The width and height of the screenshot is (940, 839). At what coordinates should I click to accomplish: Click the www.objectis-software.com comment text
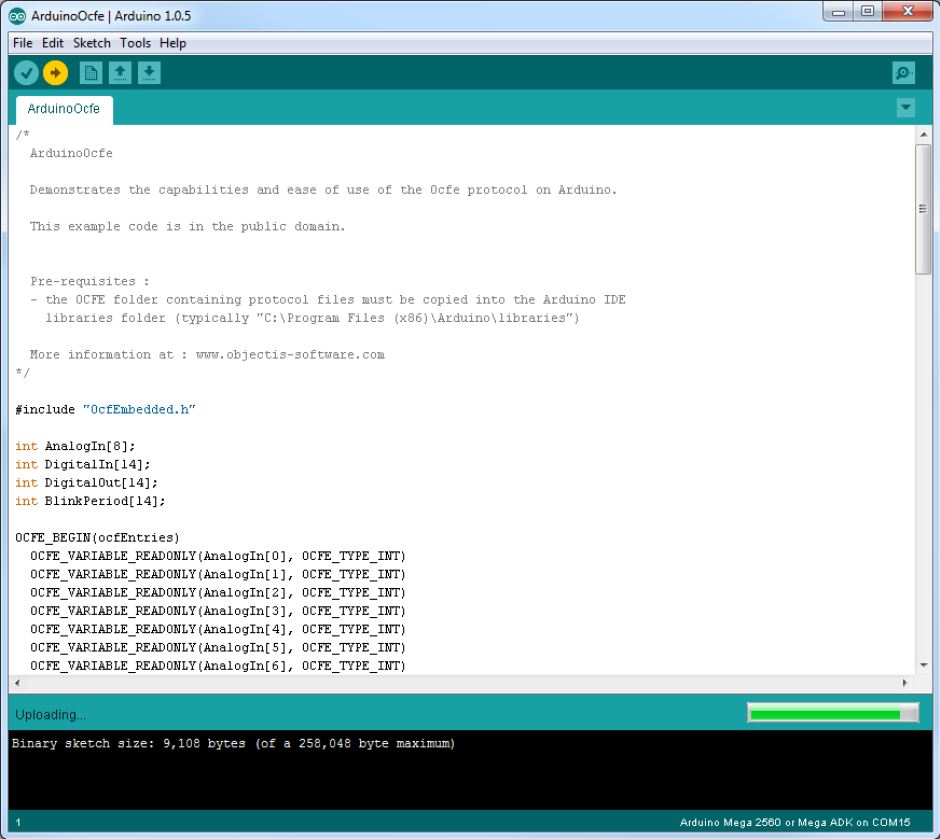[290, 355]
